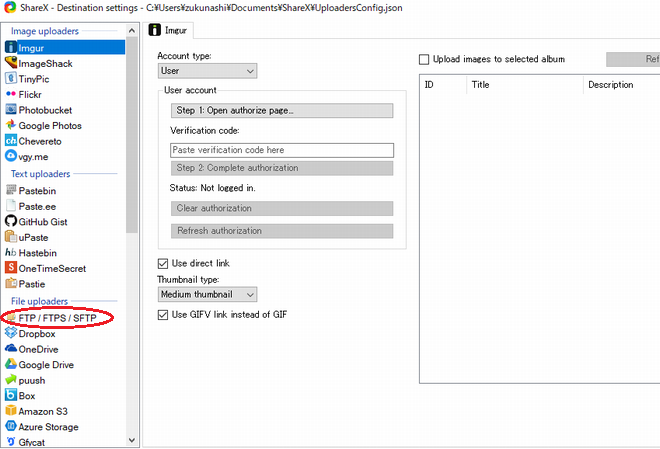Select the Paste.ee uploader icon
660x449 pixels.
click(x=11, y=206)
